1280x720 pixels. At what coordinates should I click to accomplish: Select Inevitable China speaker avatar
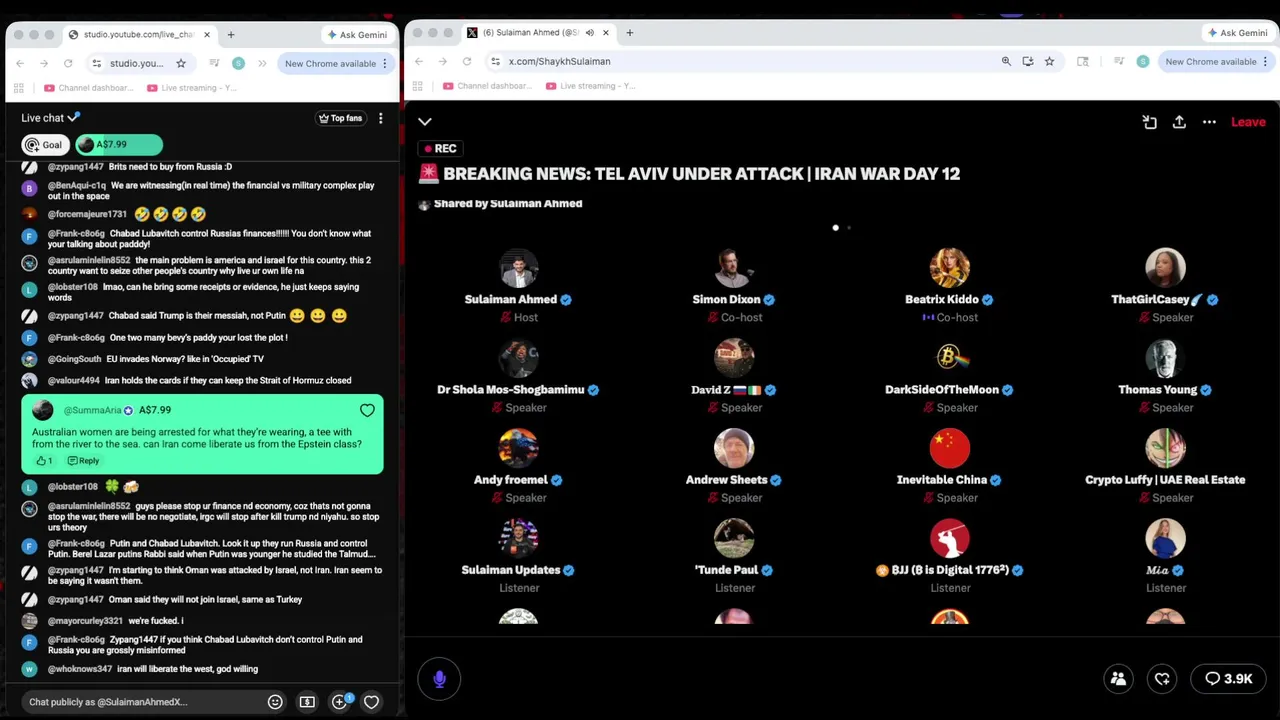949,448
